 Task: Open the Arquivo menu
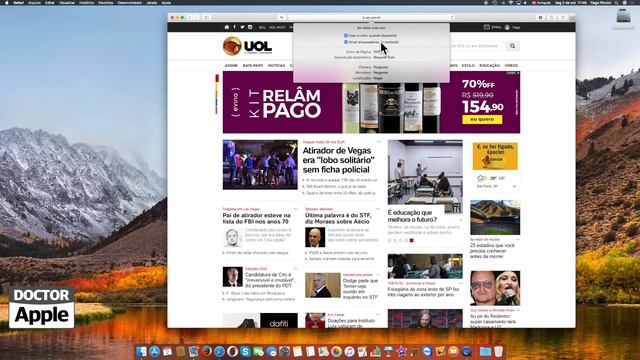pyautogui.click(x=34, y=2)
